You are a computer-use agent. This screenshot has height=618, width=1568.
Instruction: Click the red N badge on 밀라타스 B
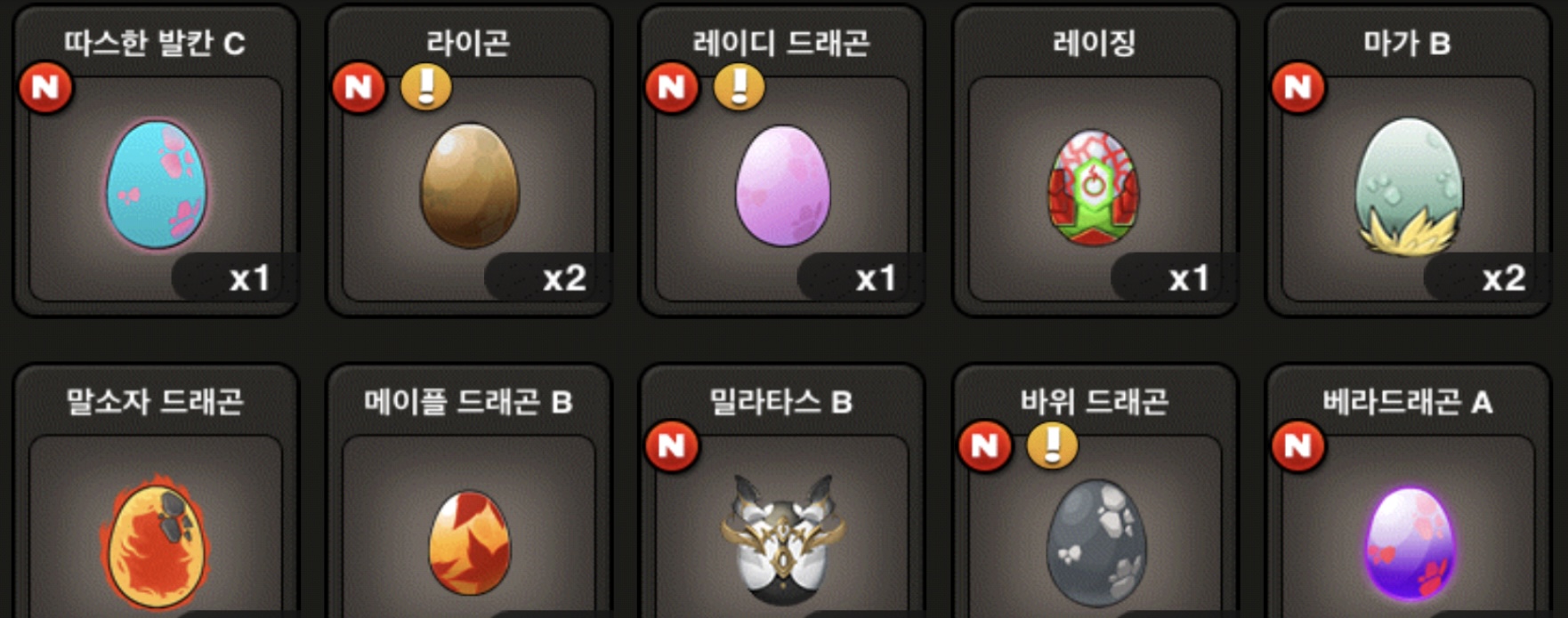(672, 445)
